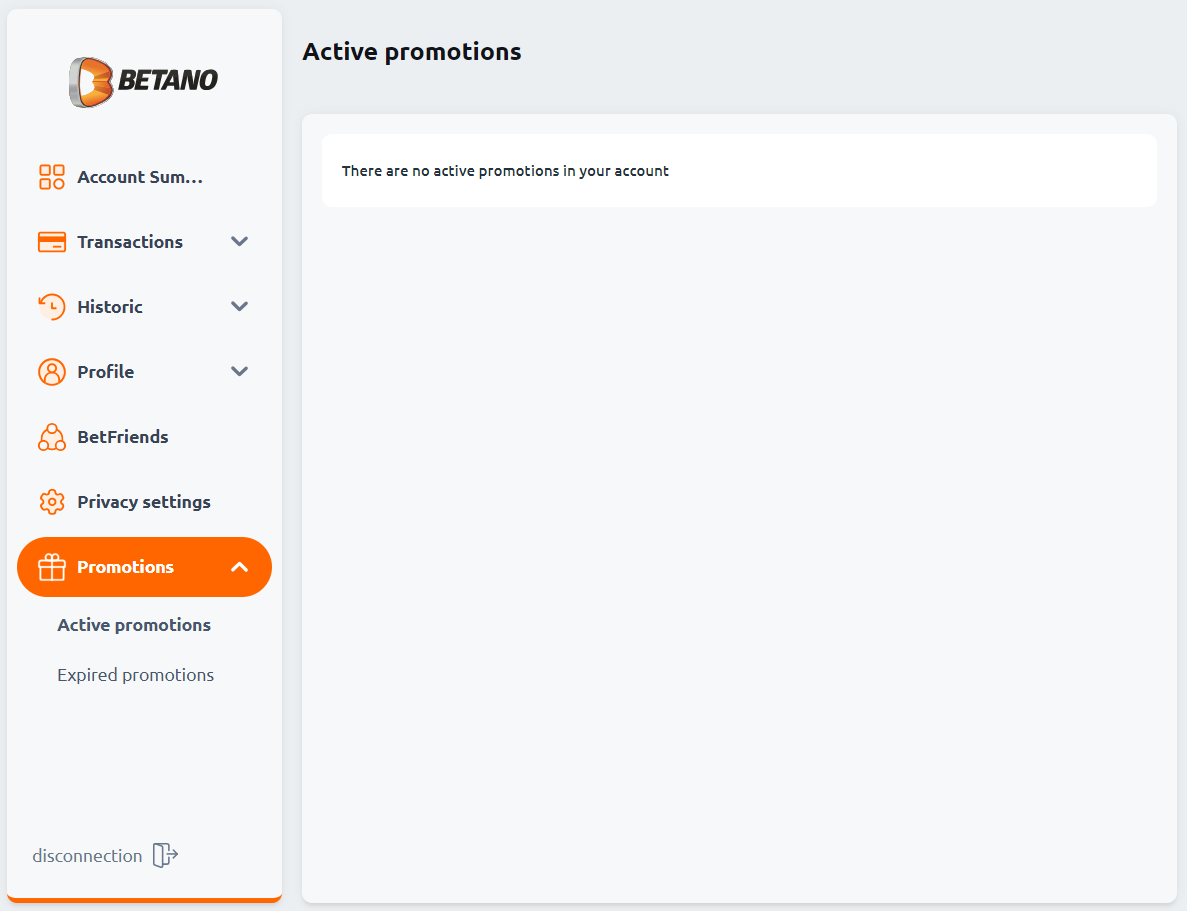Click the Privacy settings gear icon
1187x911 pixels.
click(51, 502)
